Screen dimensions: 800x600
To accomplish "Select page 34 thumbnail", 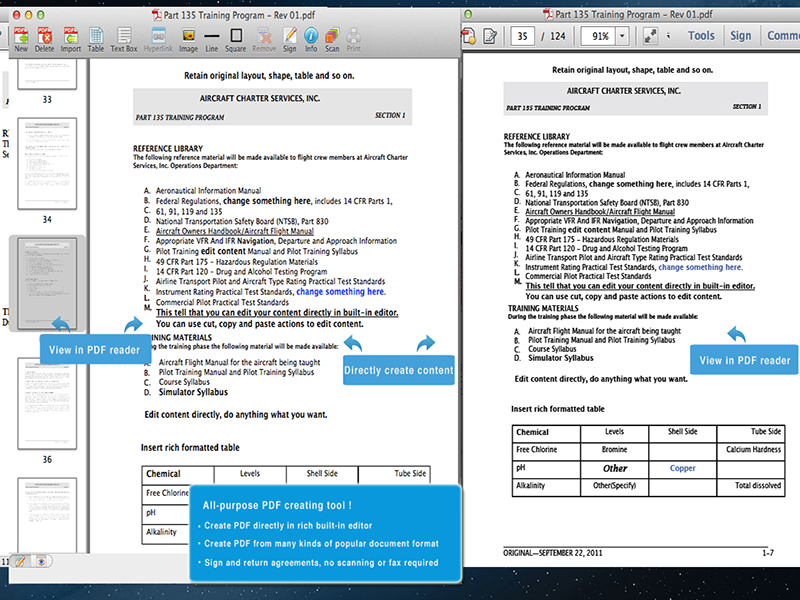I will 47,163.
